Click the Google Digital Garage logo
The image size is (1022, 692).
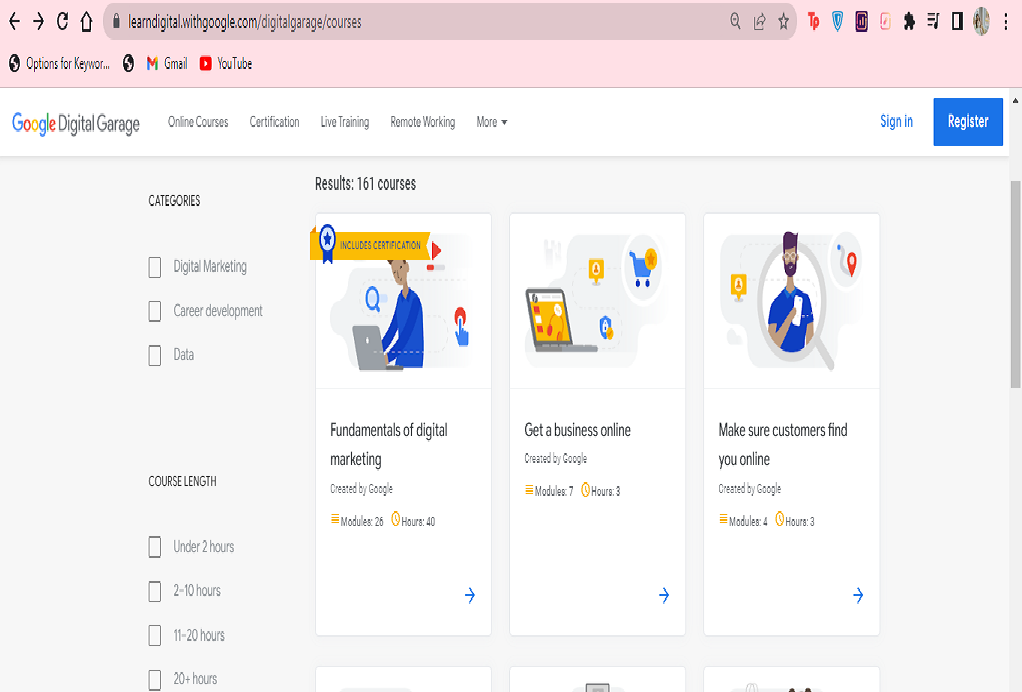pos(76,123)
